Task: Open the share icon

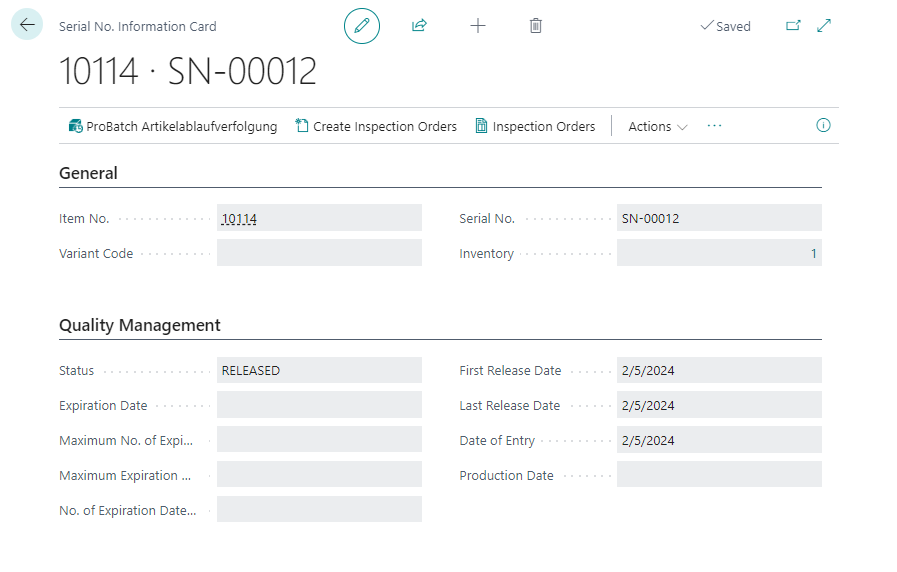Action: pyautogui.click(x=419, y=26)
